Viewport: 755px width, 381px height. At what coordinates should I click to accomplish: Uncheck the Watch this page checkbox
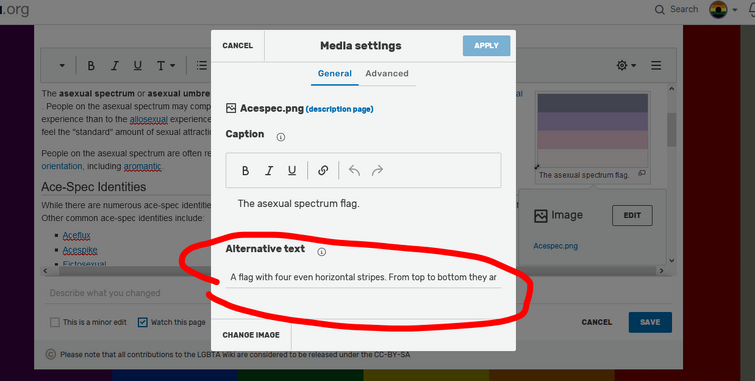[x=143, y=322]
